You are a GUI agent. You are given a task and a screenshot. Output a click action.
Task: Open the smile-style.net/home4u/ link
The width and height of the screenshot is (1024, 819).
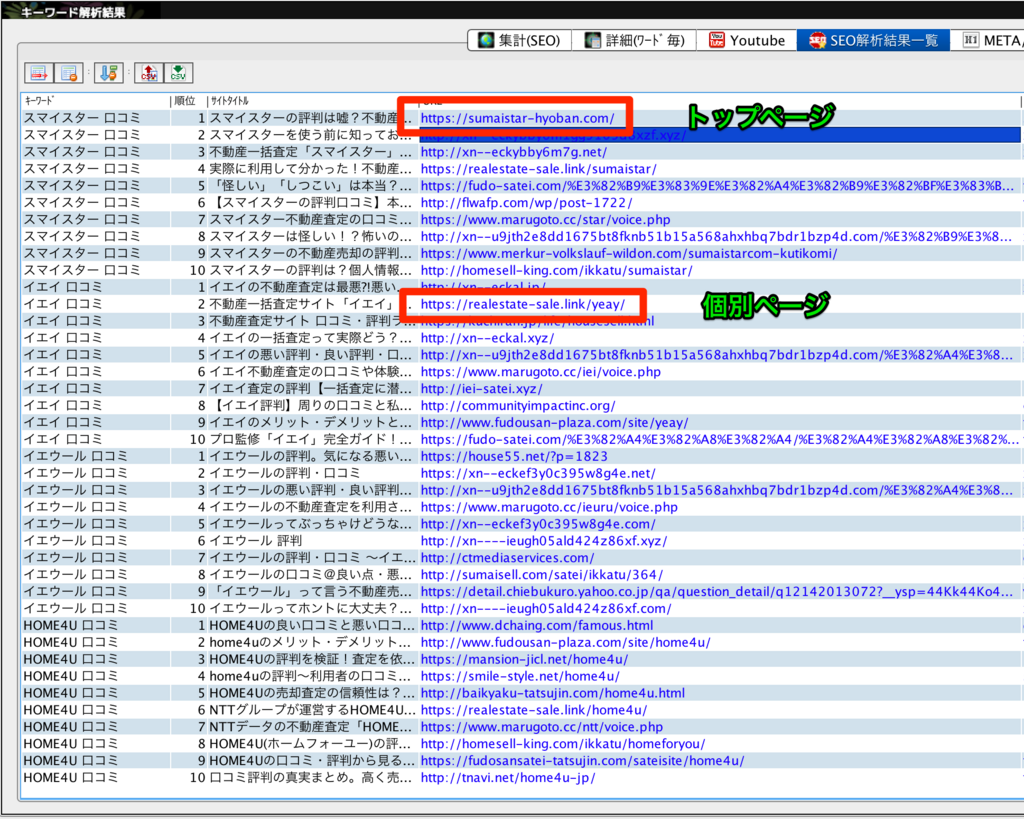click(x=520, y=677)
